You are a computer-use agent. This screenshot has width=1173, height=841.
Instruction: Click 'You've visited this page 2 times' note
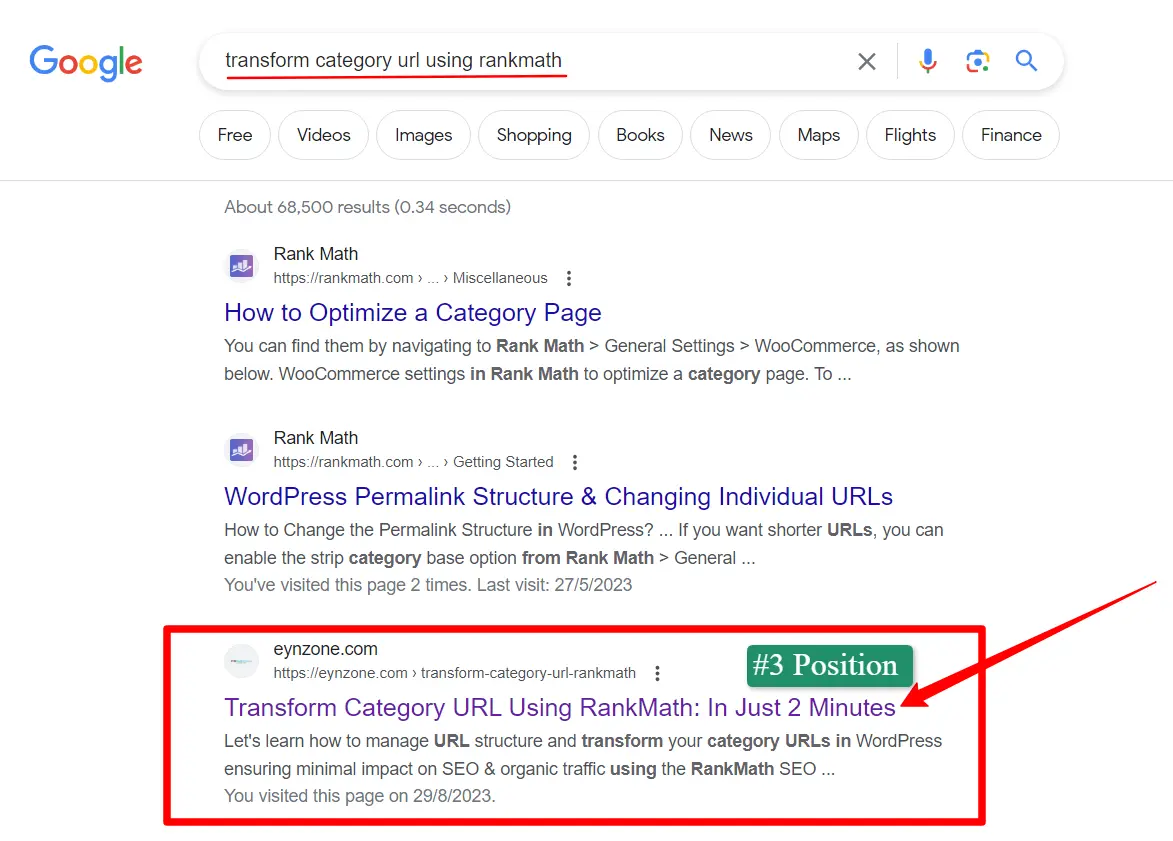pos(428,585)
